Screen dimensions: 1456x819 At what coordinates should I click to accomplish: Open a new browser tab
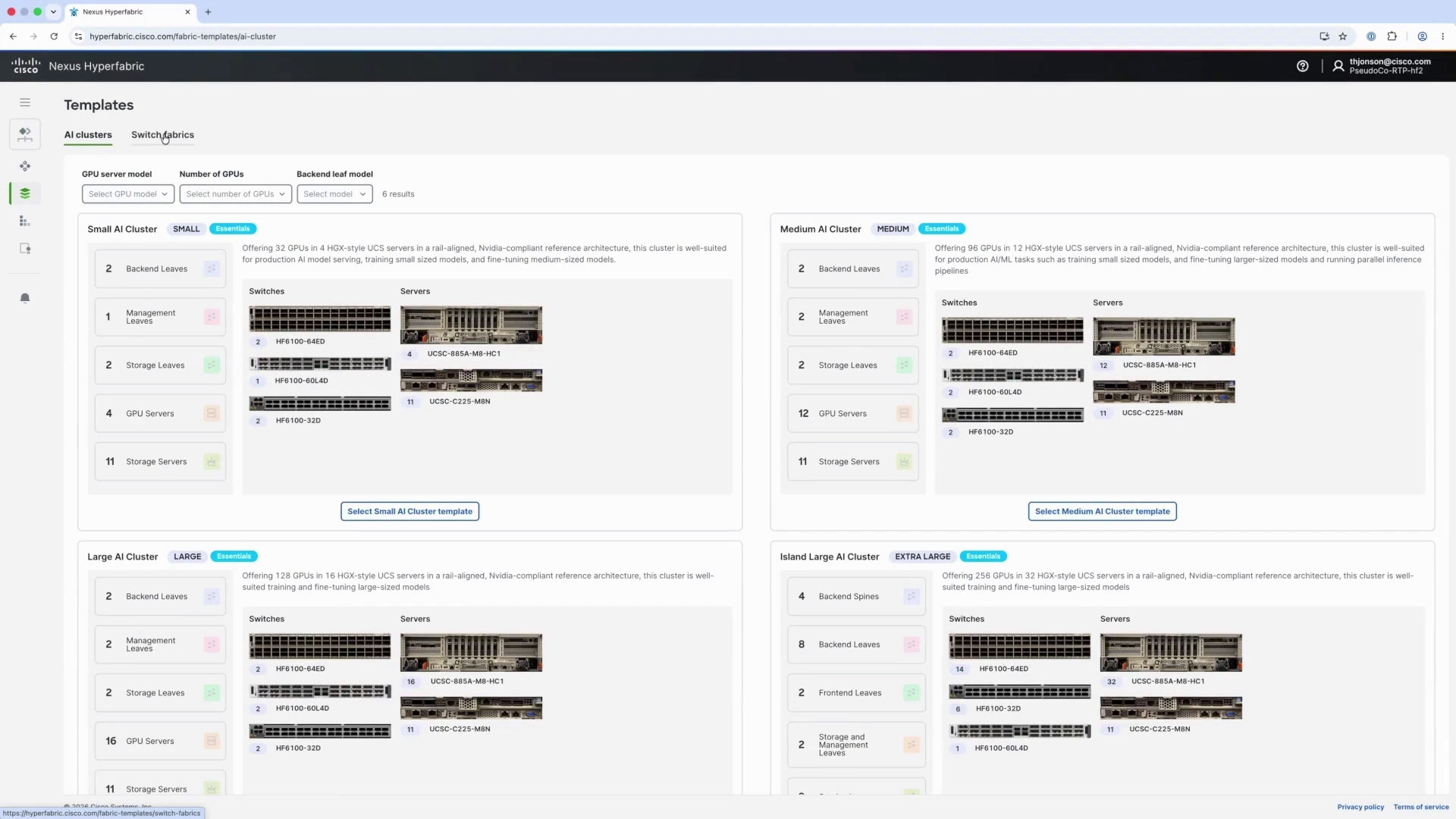(209, 12)
